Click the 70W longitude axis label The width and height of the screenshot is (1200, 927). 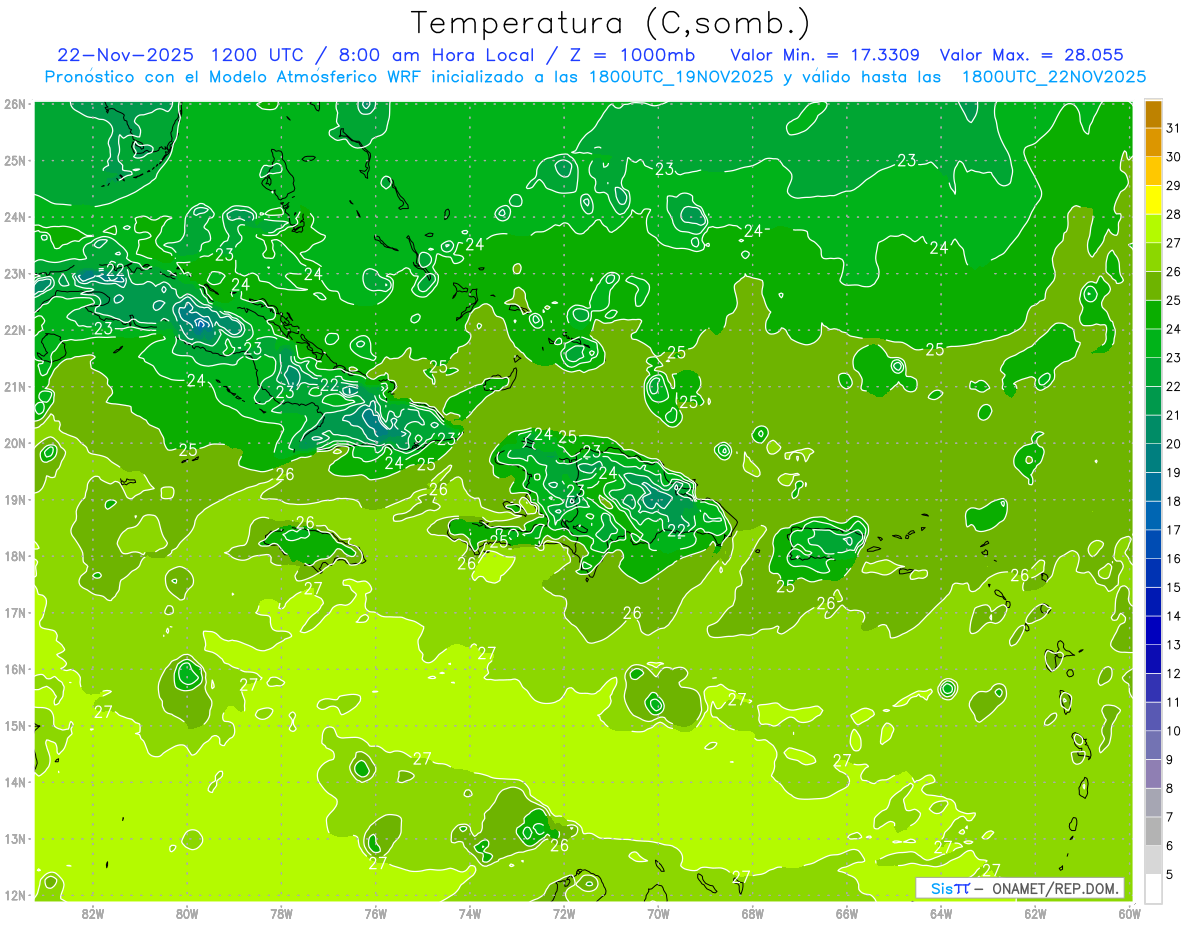click(x=658, y=912)
